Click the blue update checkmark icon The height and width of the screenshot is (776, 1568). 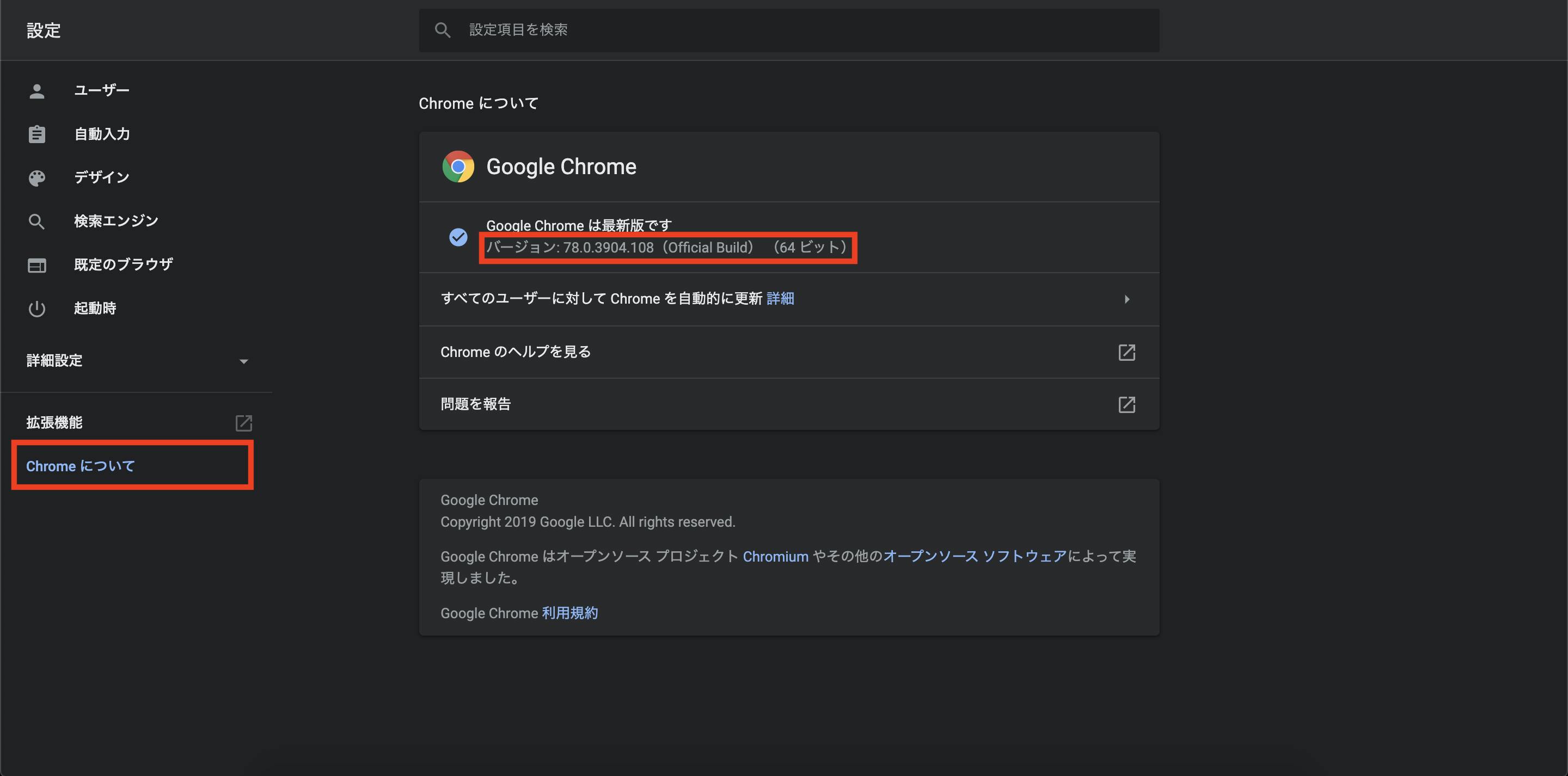458,237
